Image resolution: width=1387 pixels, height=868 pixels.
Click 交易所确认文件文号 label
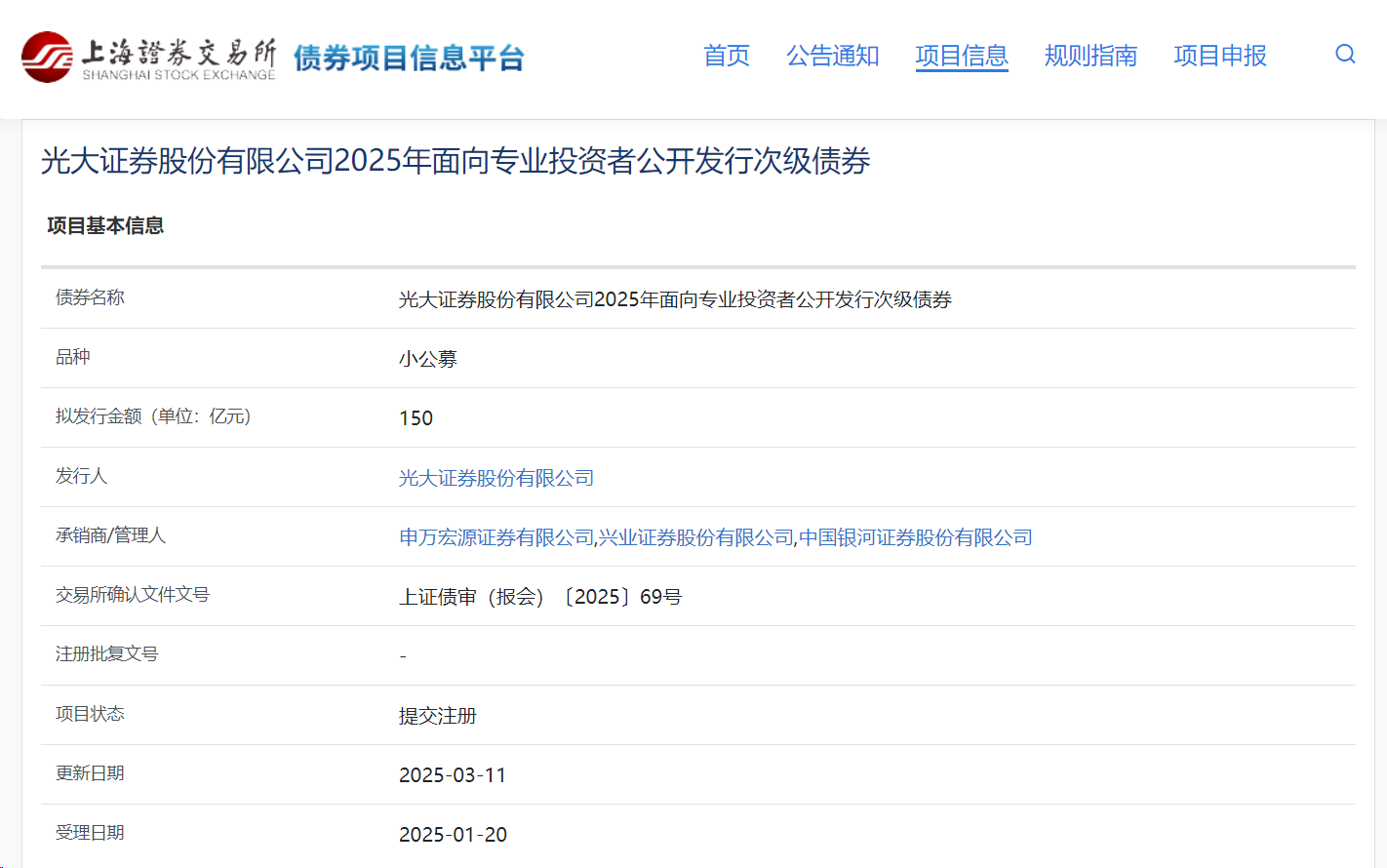pos(133,595)
